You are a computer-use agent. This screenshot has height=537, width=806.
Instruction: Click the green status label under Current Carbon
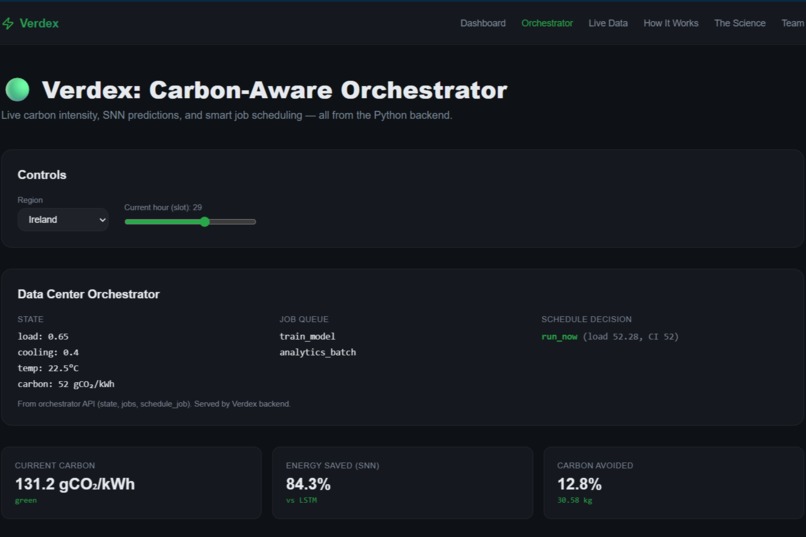(x=26, y=501)
